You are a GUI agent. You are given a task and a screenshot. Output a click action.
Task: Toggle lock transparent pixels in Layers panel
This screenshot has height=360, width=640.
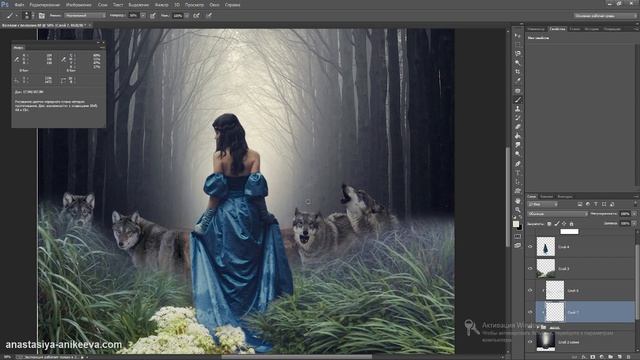coord(549,224)
